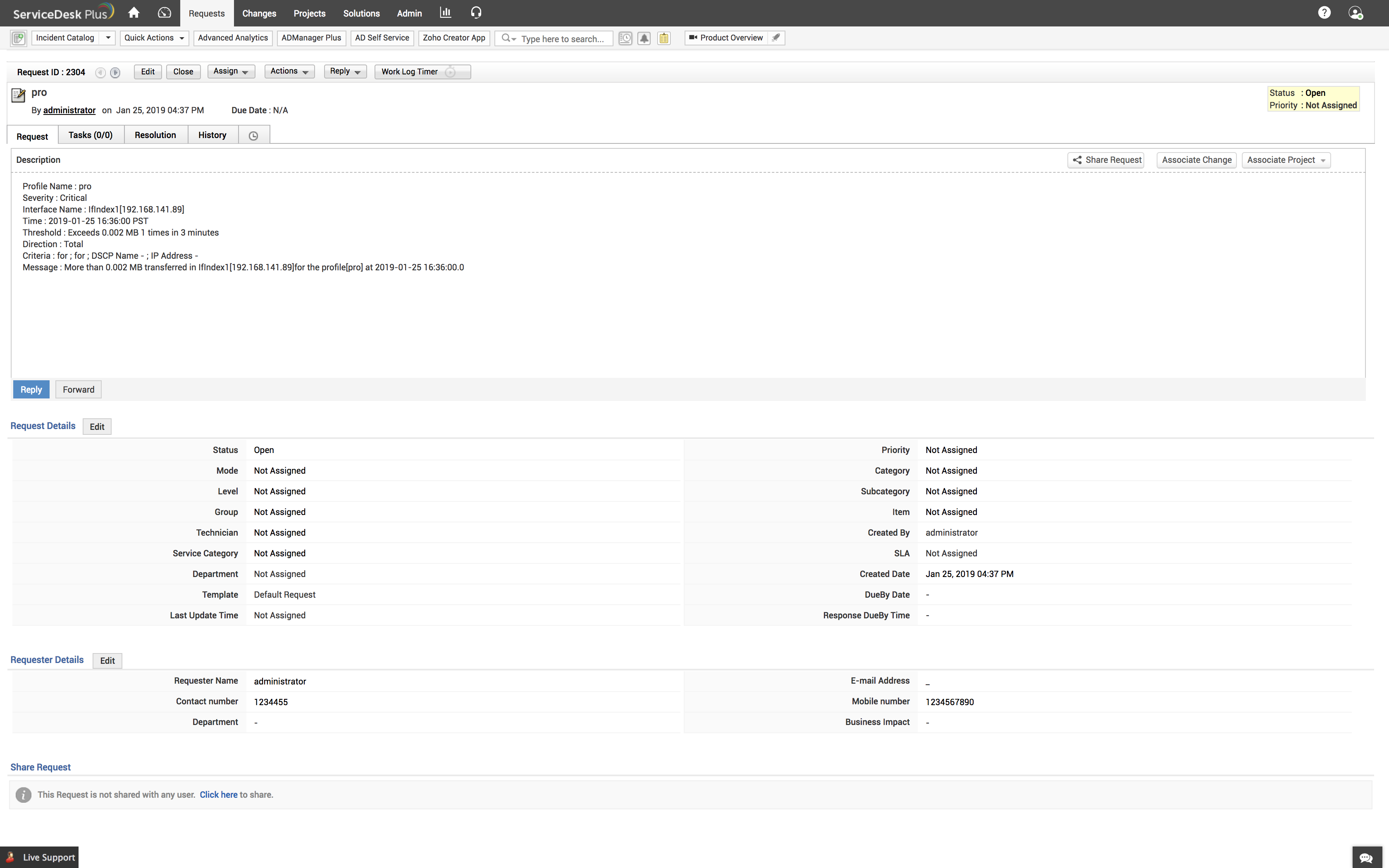Click the Forward button

[x=78, y=389]
